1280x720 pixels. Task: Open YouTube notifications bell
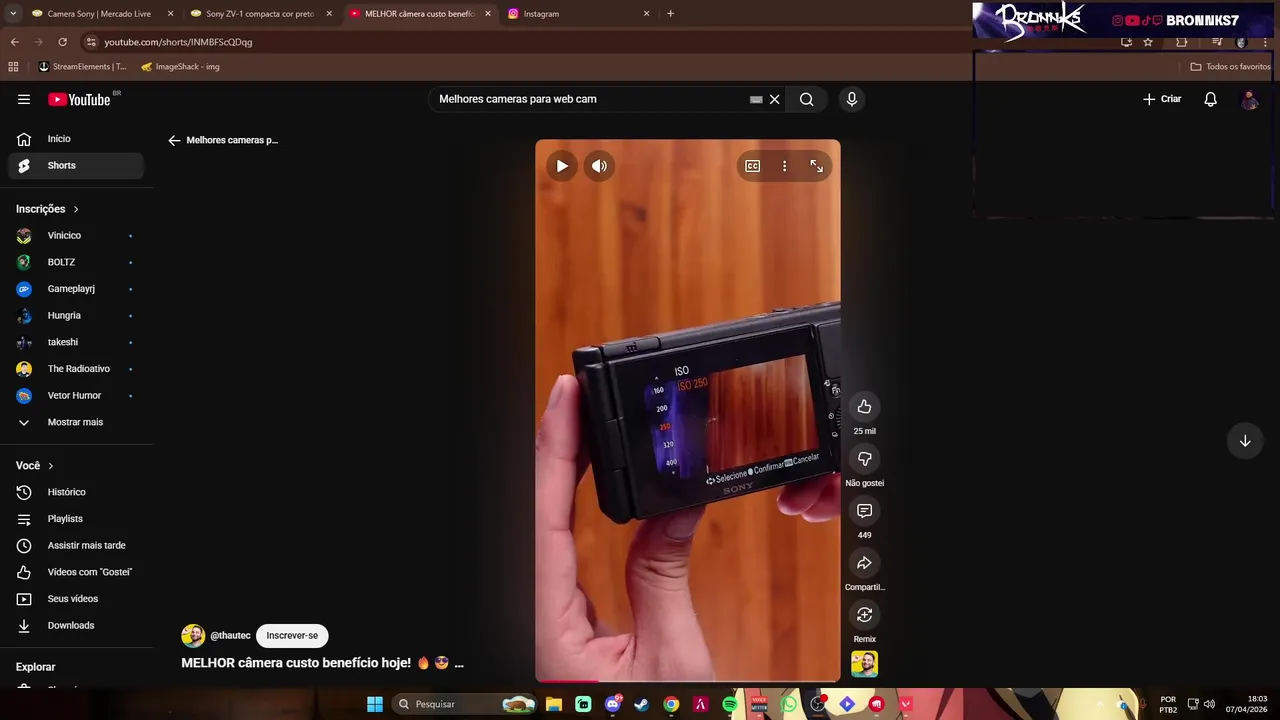coord(1211,99)
